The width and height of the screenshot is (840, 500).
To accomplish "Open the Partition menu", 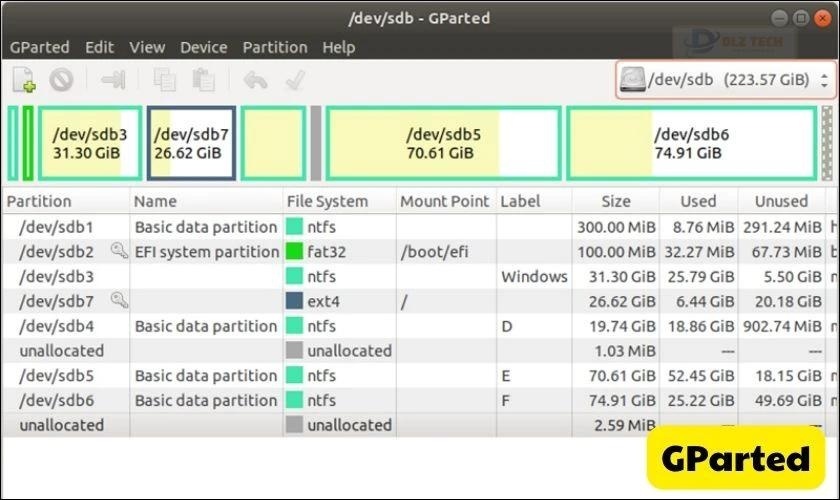I will click(275, 47).
